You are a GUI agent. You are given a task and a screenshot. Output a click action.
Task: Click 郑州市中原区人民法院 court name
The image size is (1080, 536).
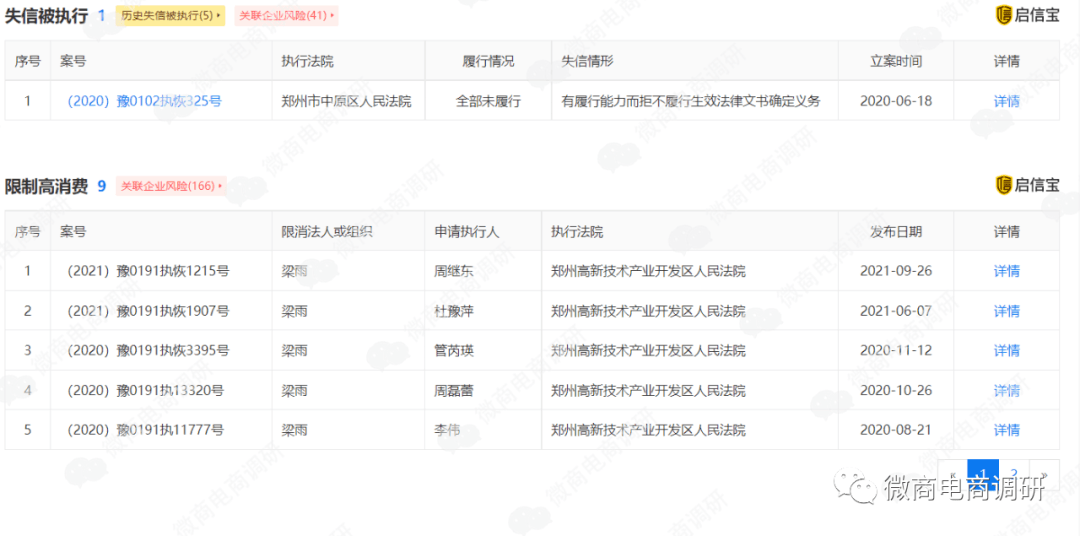tap(347, 101)
